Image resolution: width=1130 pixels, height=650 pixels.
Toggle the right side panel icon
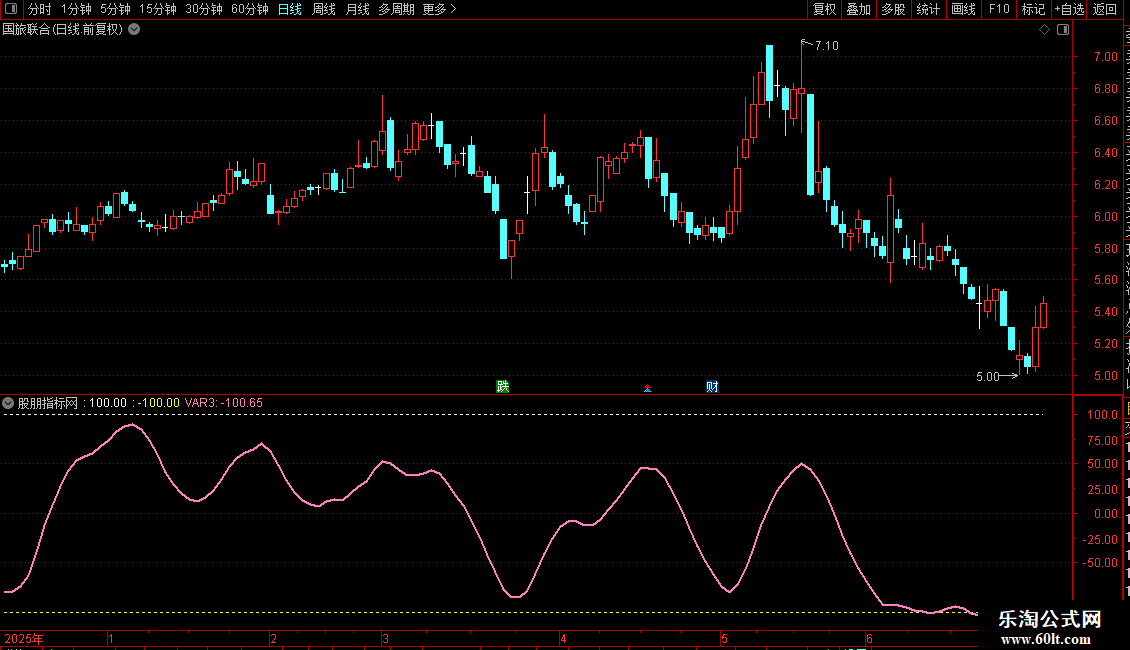1063,30
